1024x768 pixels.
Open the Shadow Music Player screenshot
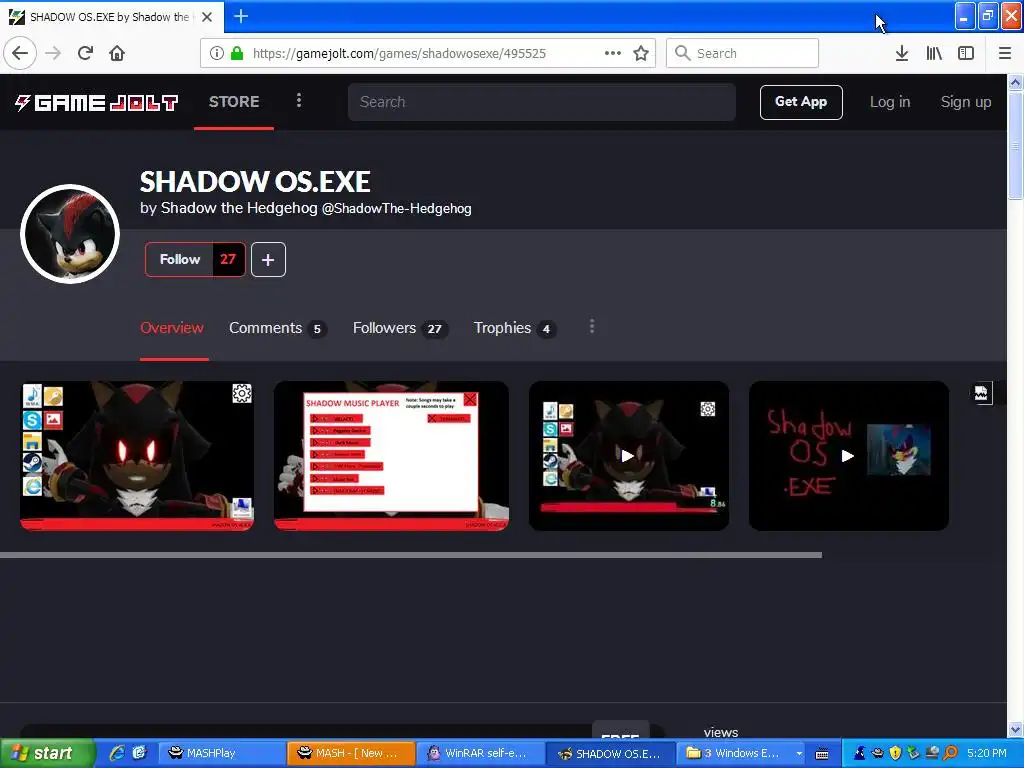[391, 456]
